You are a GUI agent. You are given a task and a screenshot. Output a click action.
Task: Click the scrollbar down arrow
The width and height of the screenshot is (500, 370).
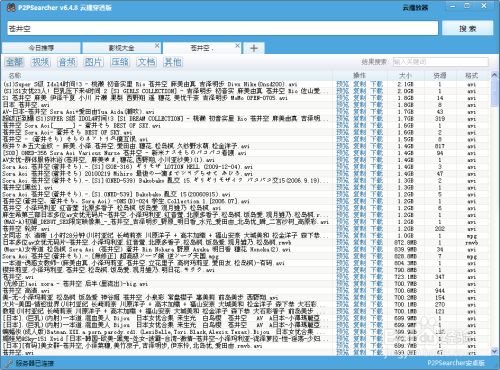(494, 350)
